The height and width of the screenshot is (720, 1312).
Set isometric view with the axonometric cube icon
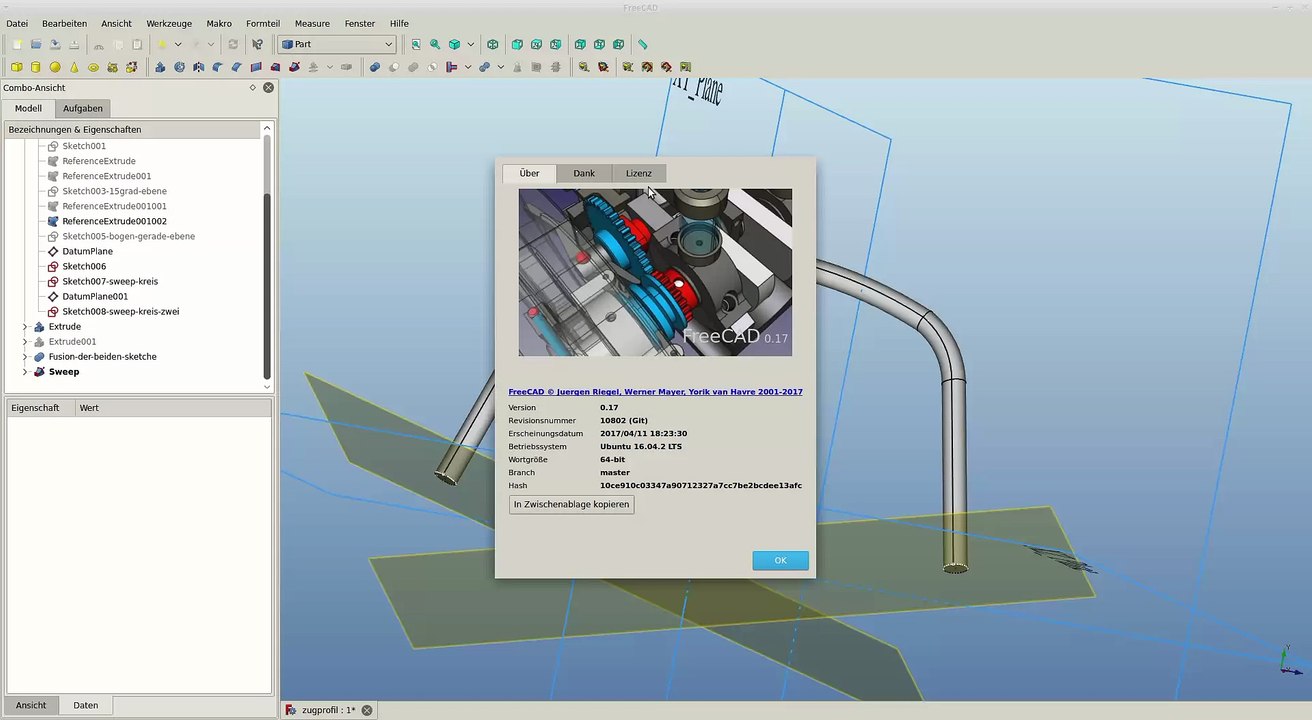click(492, 44)
